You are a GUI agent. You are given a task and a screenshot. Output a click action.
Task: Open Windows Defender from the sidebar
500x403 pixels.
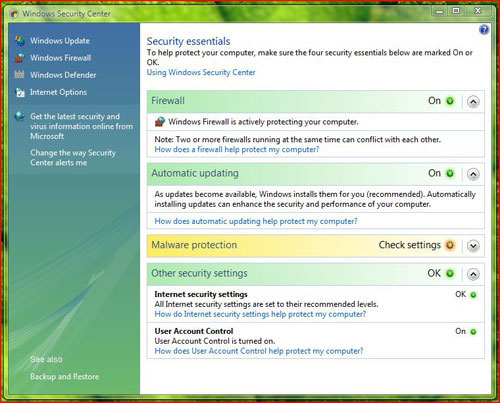(63, 75)
